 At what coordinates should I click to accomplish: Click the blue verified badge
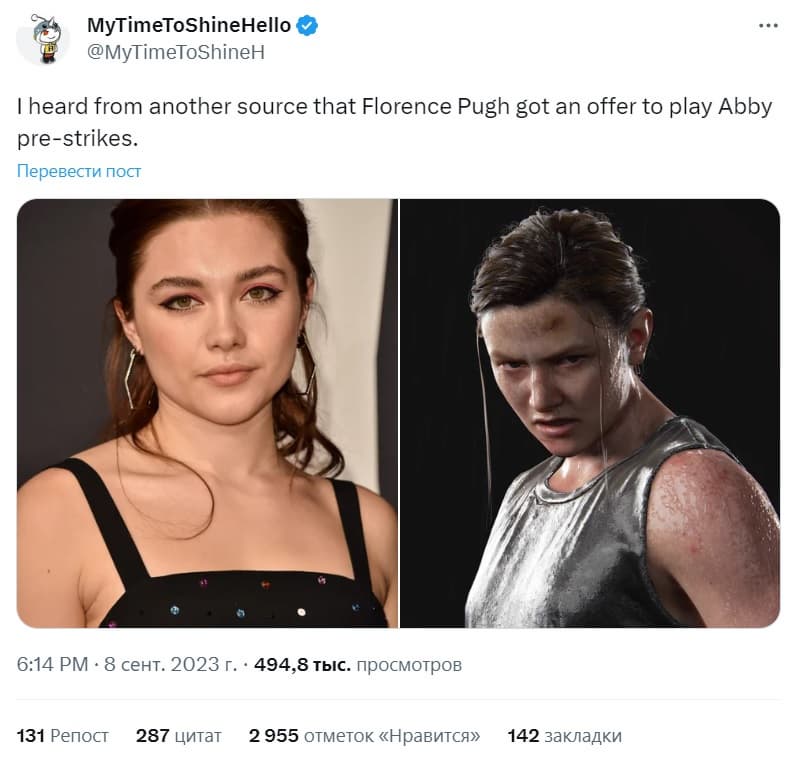tap(307, 27)
